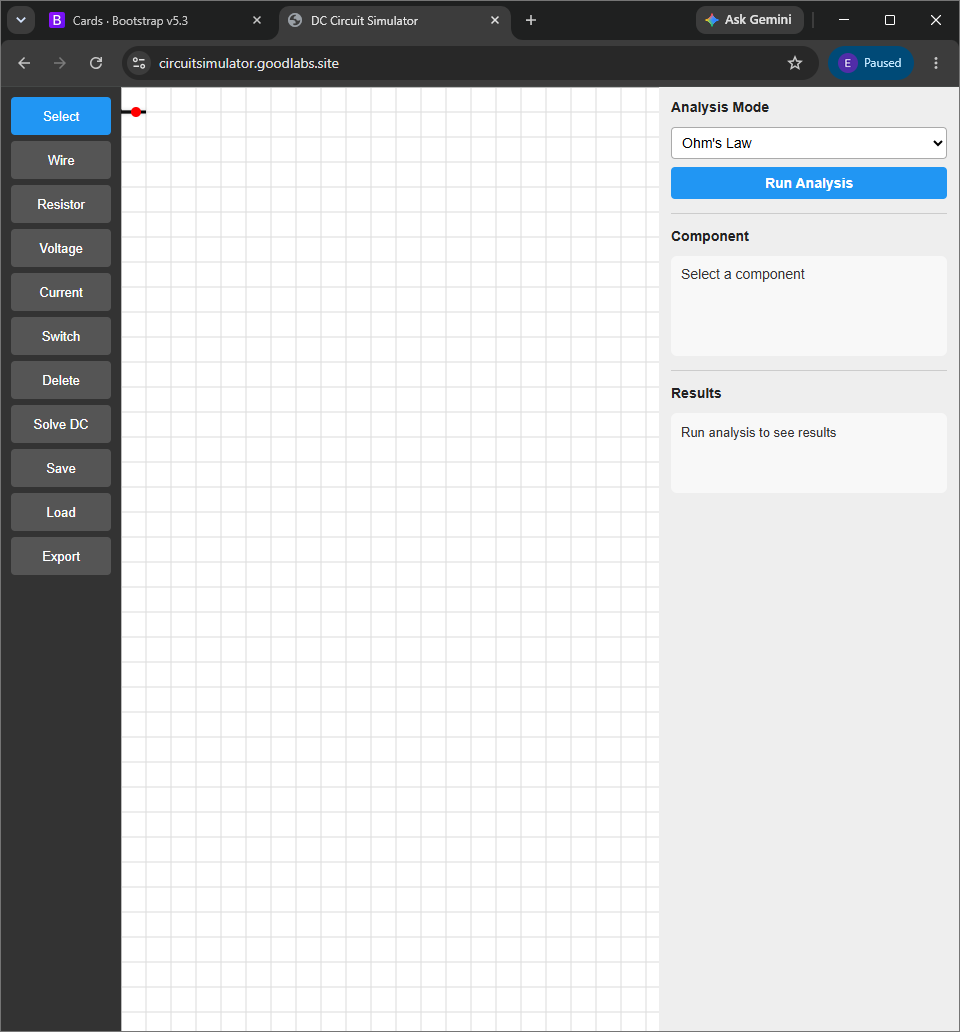The width and height of the screenshot is (960, 1032).
Task: Click the 'Select a component' text
Action: tap(742, 274)
